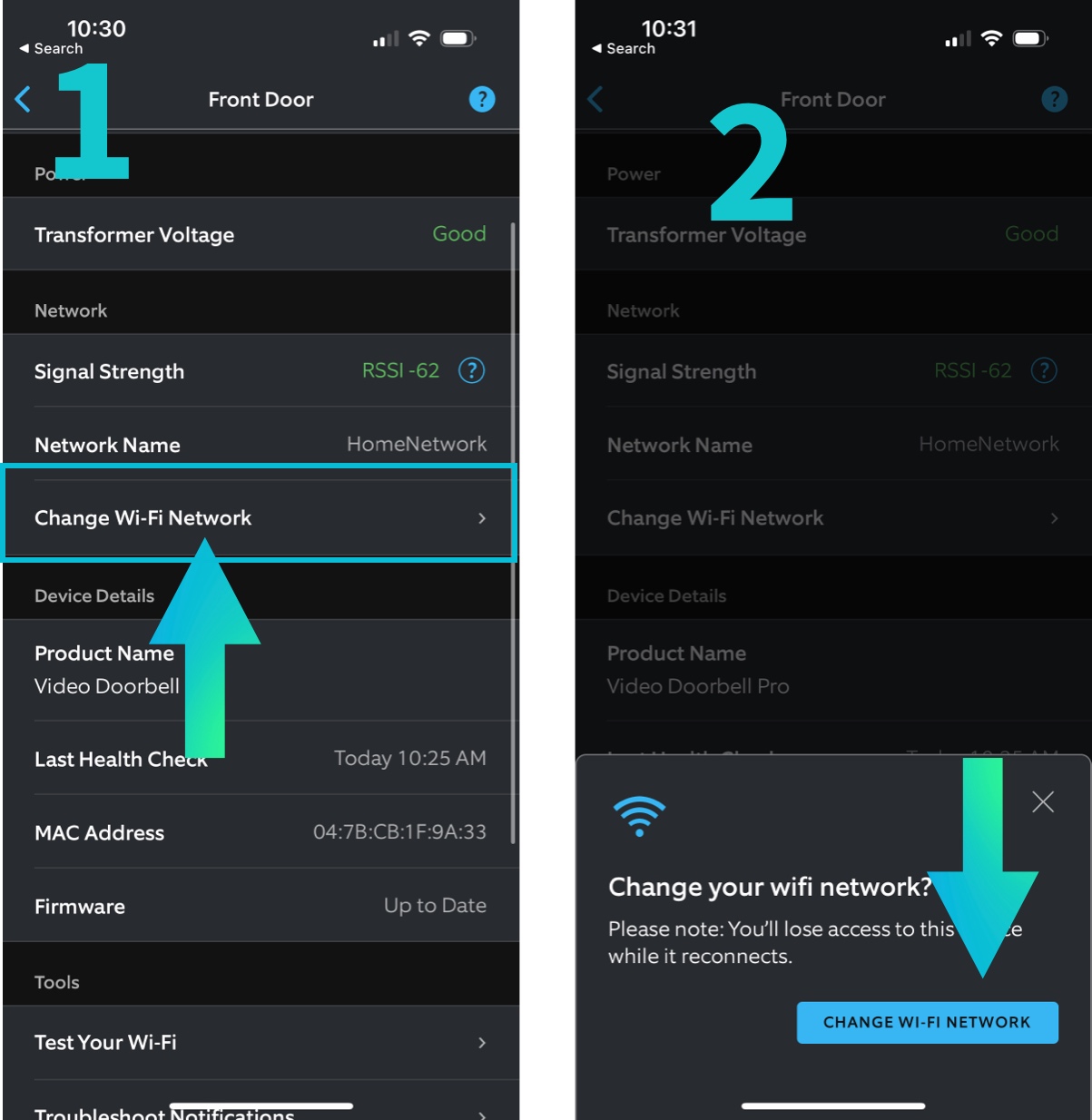Tap the MAC Address row
This screenshot has width=1092, height=1120.
tap(260, 832)
